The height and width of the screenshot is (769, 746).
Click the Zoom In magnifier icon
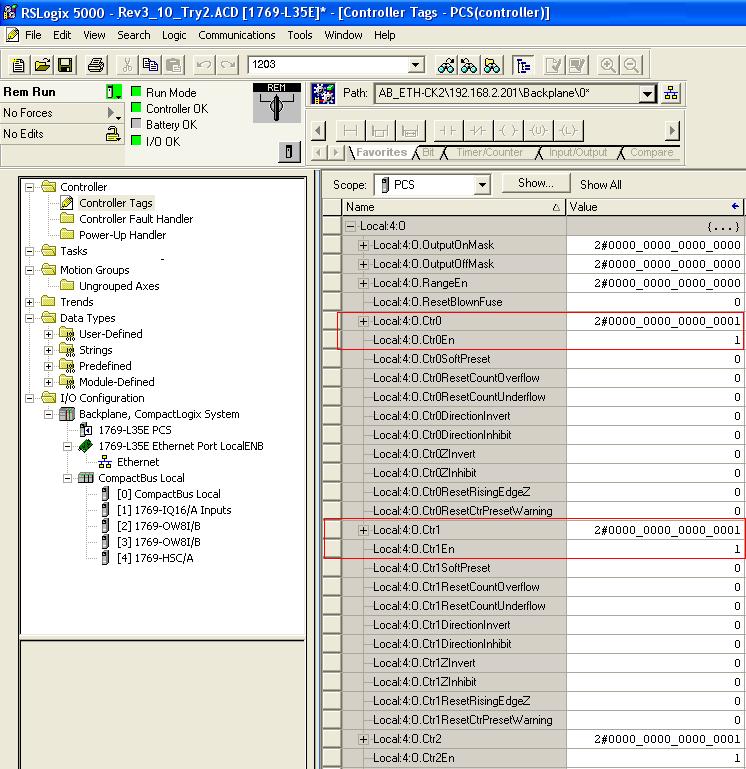(x=608, y=65)
